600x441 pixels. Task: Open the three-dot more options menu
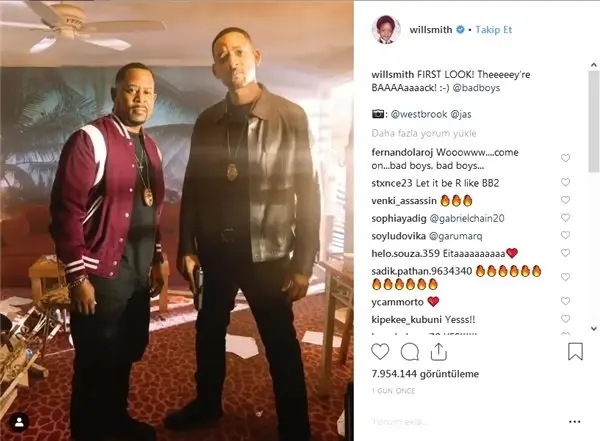click(x=574, y=422)
